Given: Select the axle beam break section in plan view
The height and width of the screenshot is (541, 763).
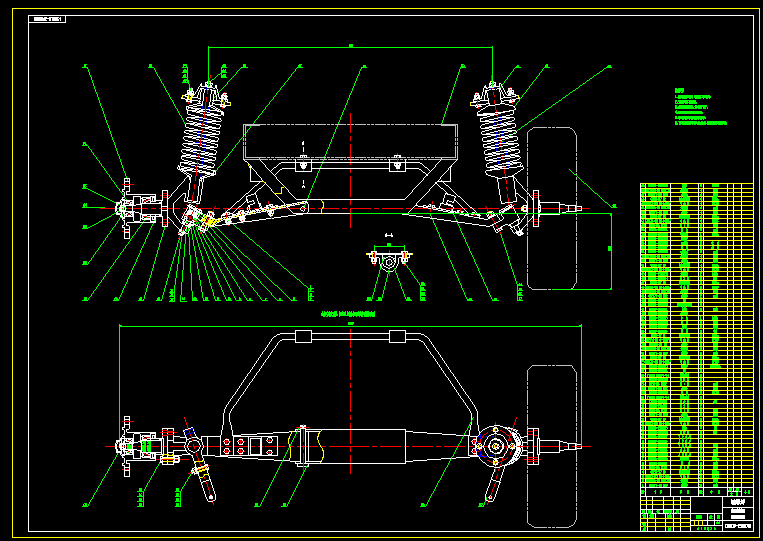Looking at the screenshot, I should pyautogui.click(x=306, y=446).
